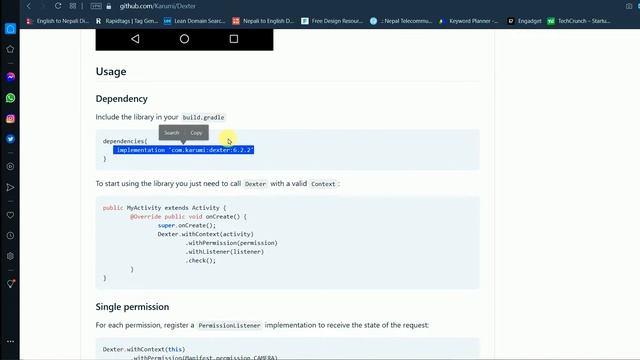This screenshot has width=640, height=360.
Task: Open the lightbulb tips icon in sidebar
Action: pyautogui.click(x=10, y=284)
